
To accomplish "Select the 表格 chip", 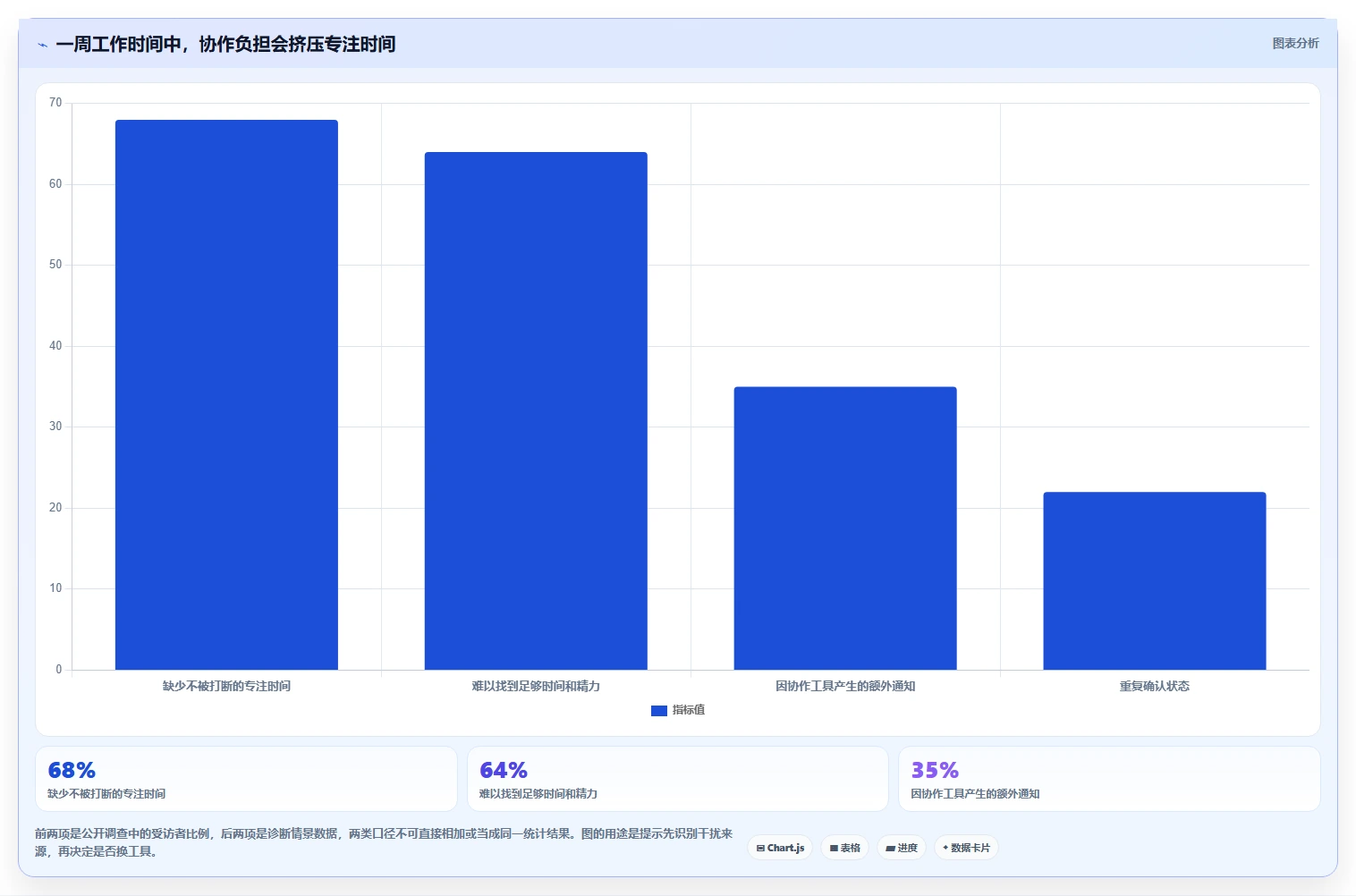I will point(844,848).
